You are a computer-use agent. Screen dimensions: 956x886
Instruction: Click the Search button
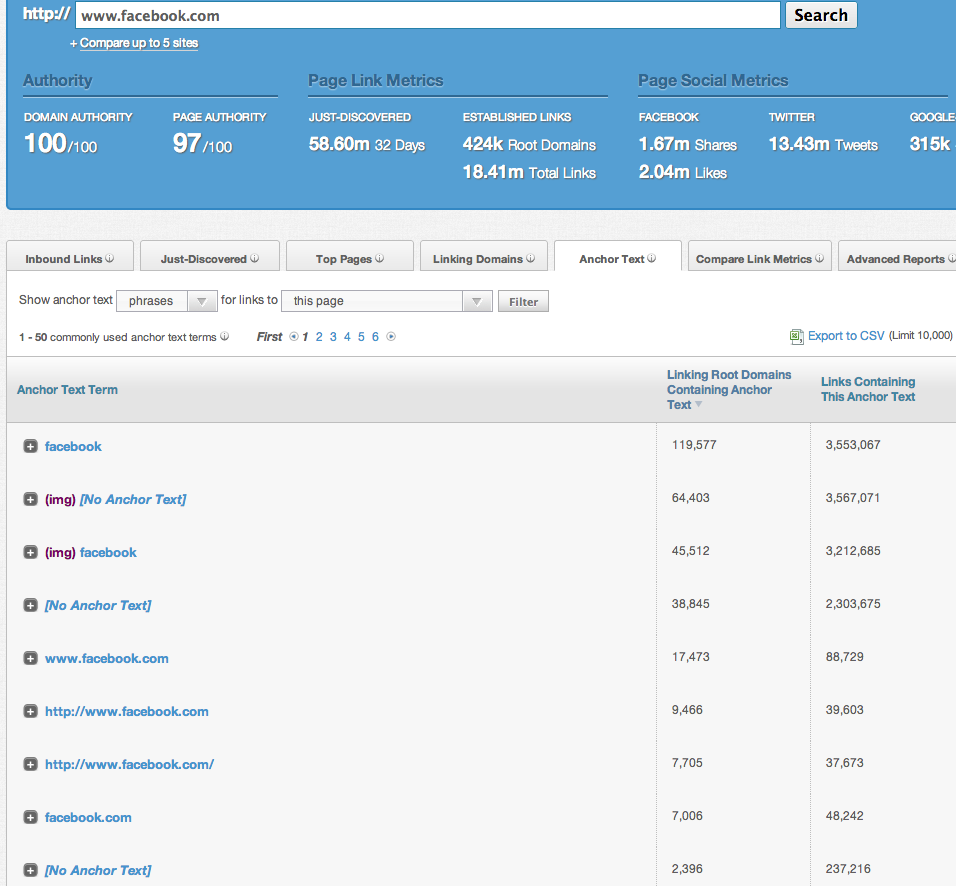point(821,15)
